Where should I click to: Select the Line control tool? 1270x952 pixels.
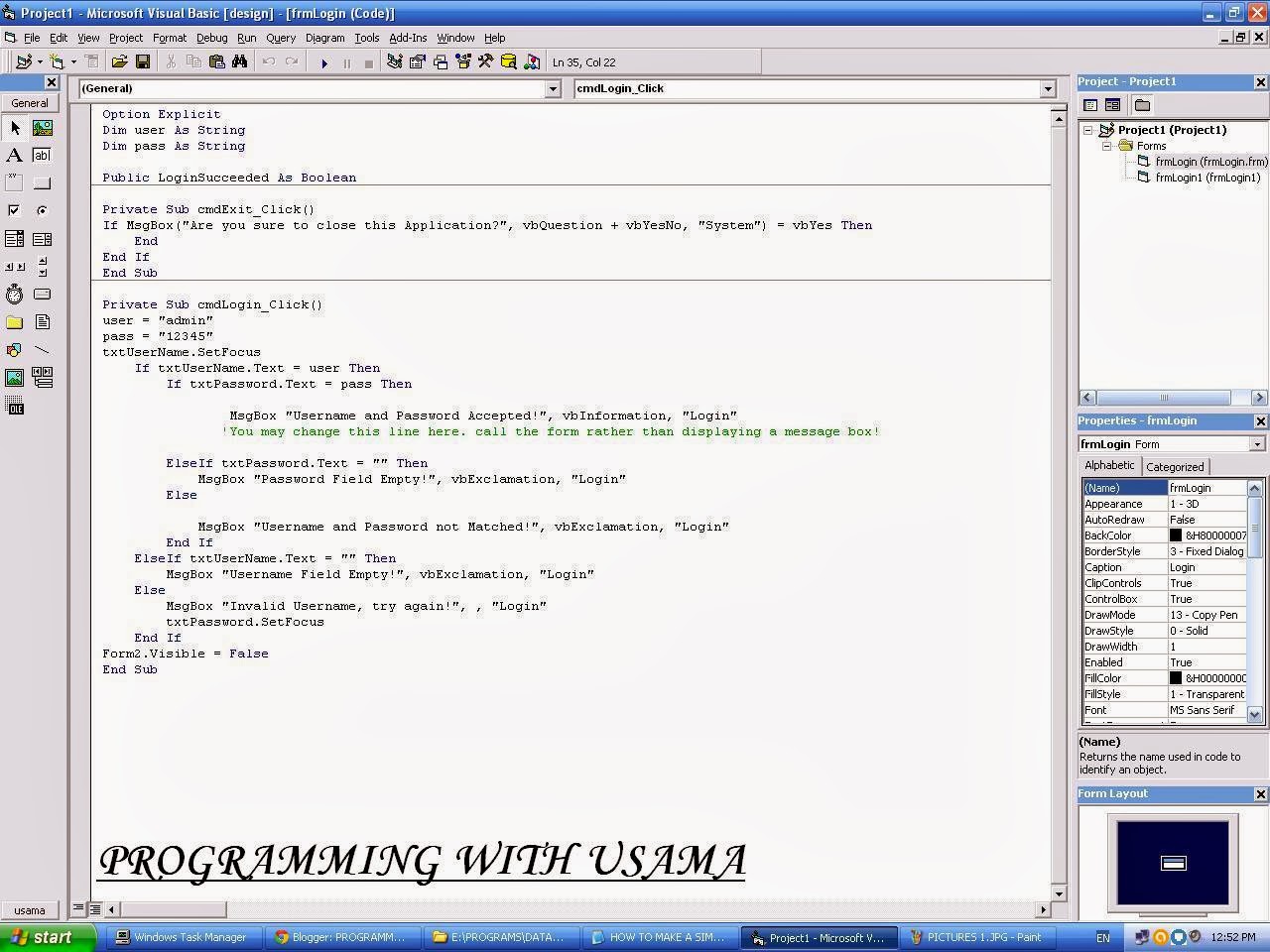[x=42, y=350]
